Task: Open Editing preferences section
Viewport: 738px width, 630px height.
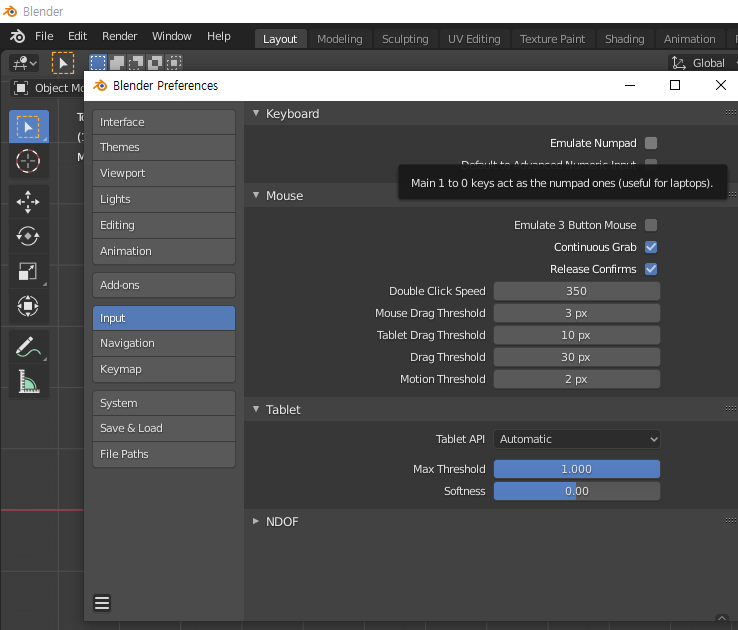Action: point(164,225)
